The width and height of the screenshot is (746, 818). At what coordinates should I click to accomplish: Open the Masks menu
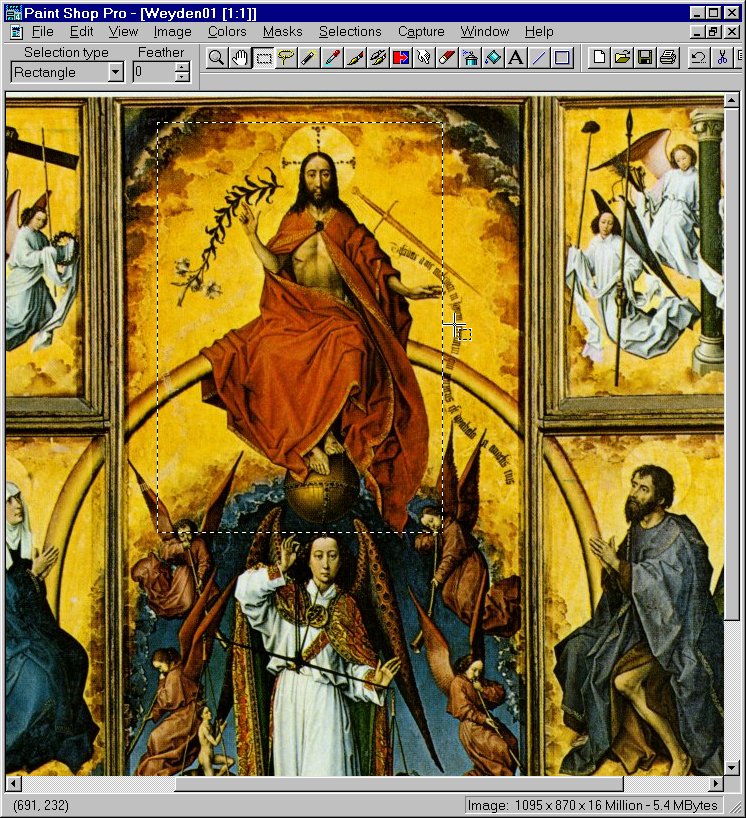coord(282,32)
